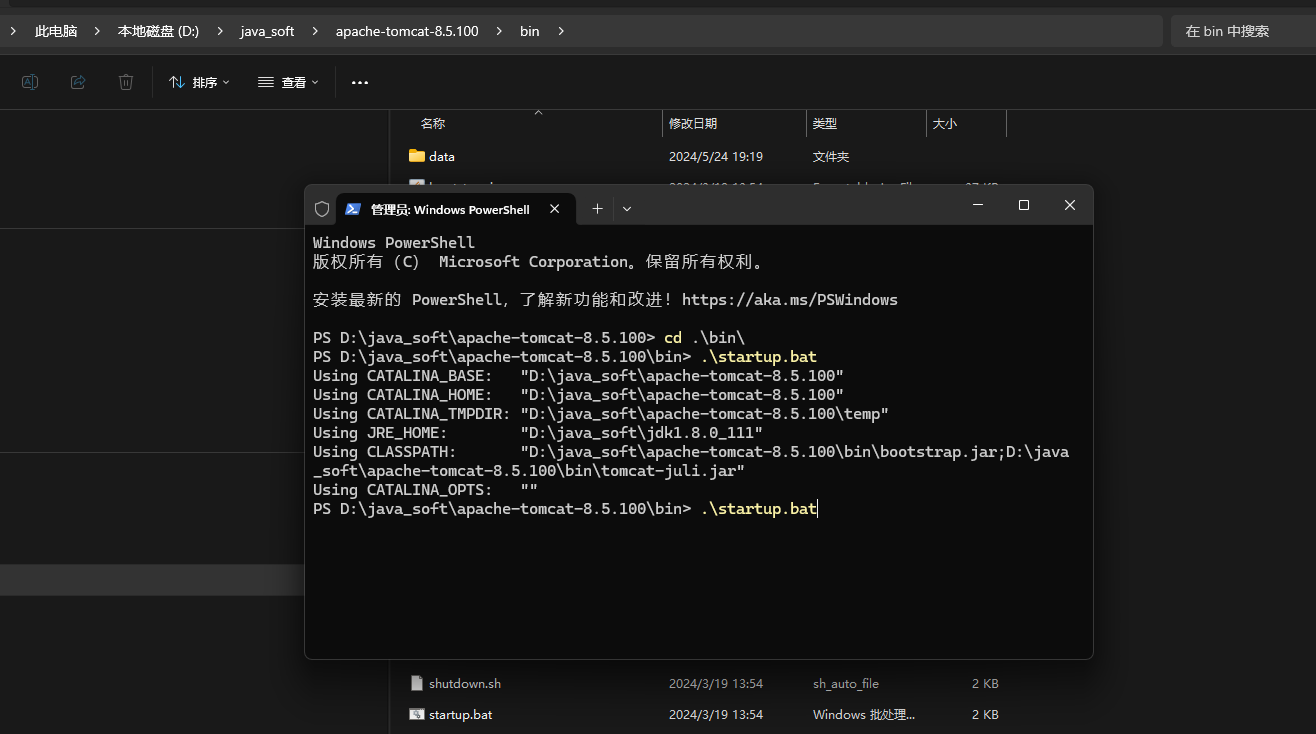The height and width of the screenshot is (734, 1316).
Task: Select the data folder name
Action: pyautogui.click(x=442, y=157)
